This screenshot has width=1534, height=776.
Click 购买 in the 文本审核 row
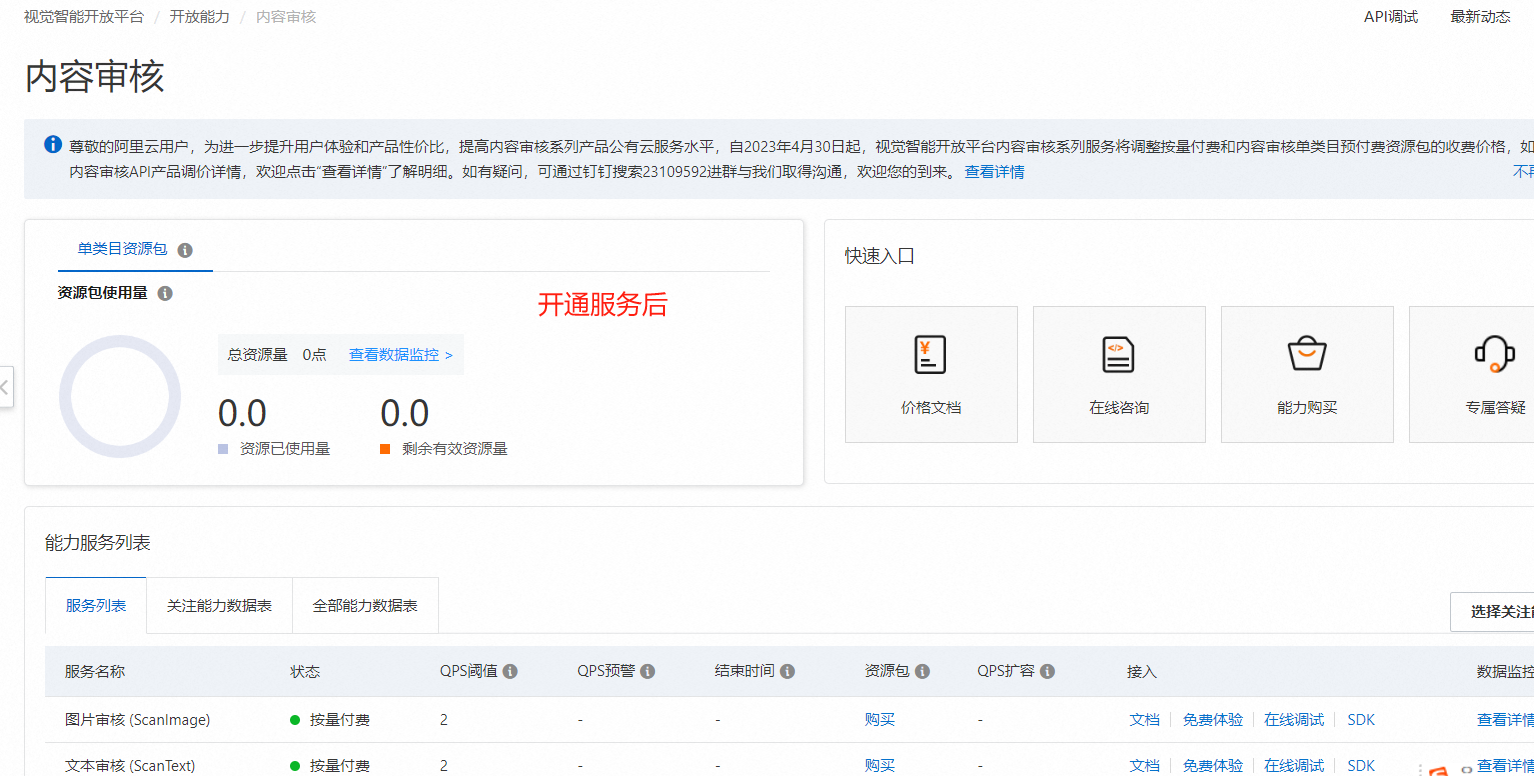click(x=880, y=765)
